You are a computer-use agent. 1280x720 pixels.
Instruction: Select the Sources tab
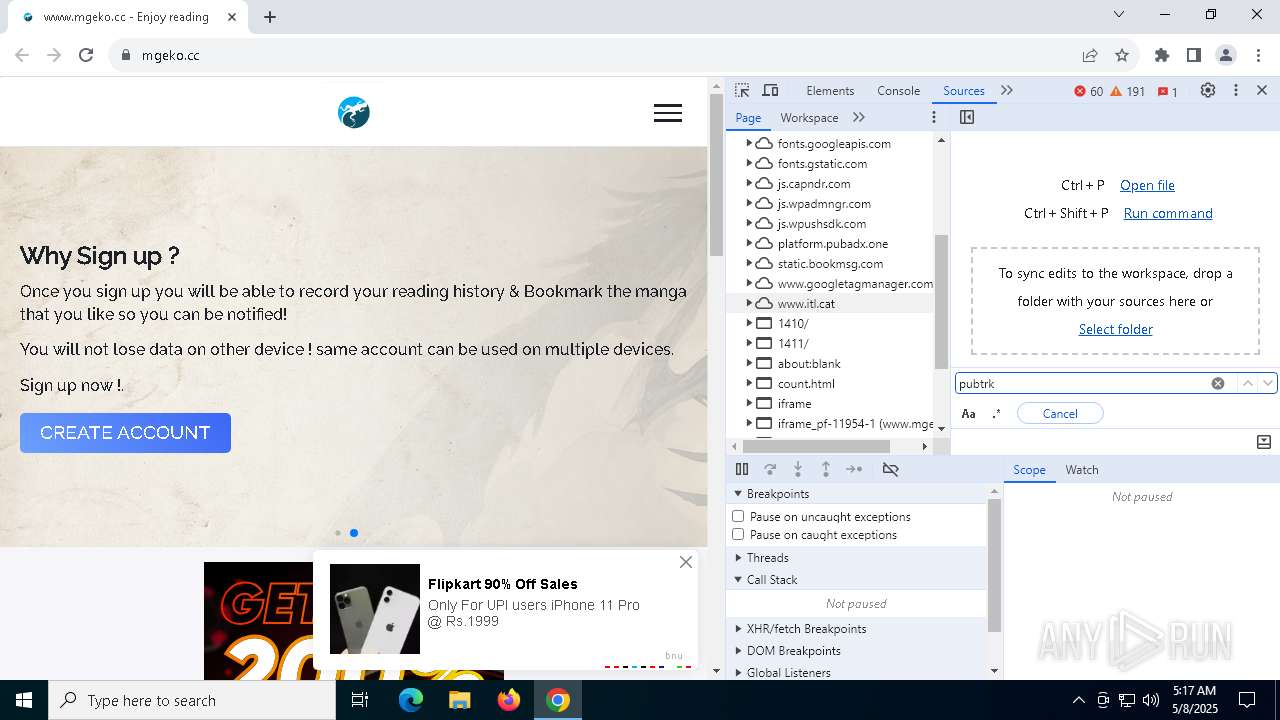coord(964,91)
